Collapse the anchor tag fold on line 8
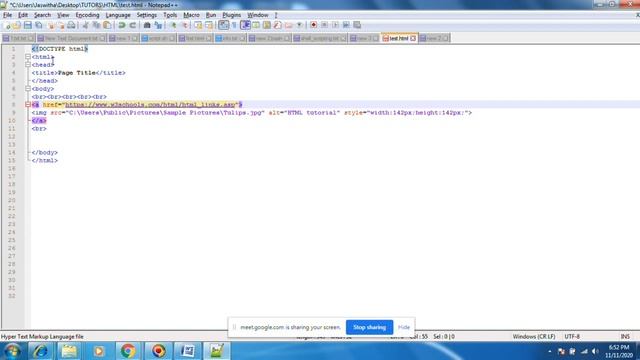 [x=28, y=104]
